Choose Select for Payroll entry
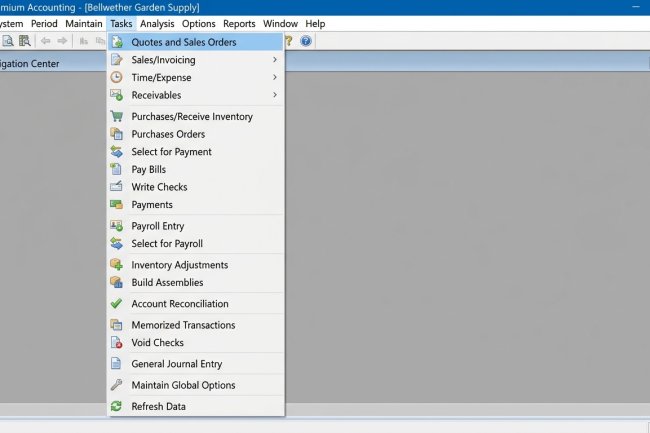The width and height of the screenshot is (650, 433). coord(196,243)
